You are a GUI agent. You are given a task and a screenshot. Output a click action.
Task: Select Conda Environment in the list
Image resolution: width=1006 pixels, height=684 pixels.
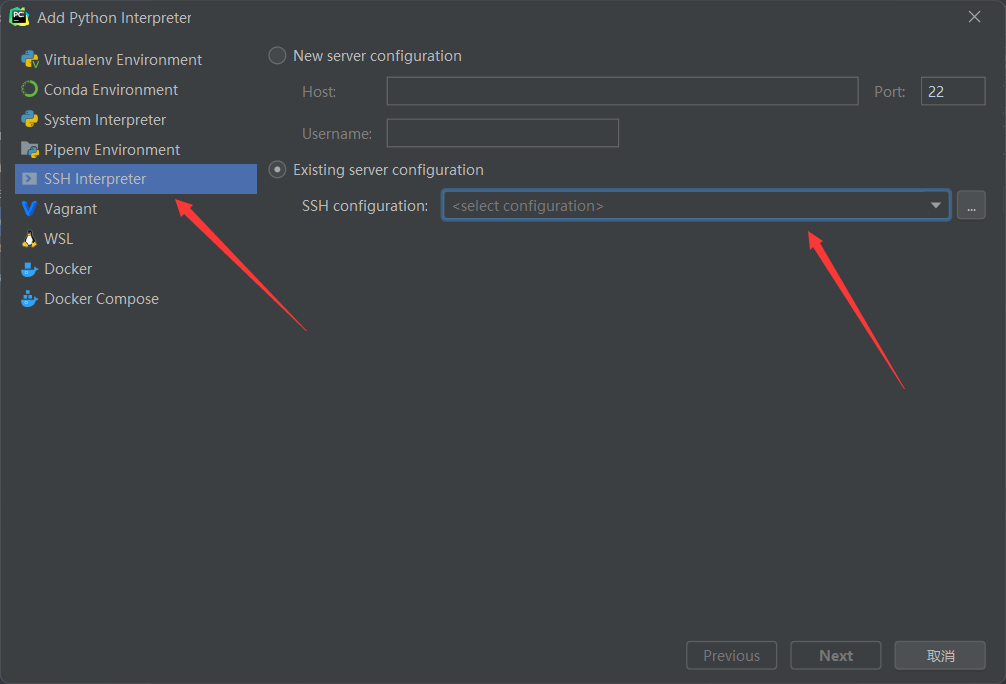point(136,89)
